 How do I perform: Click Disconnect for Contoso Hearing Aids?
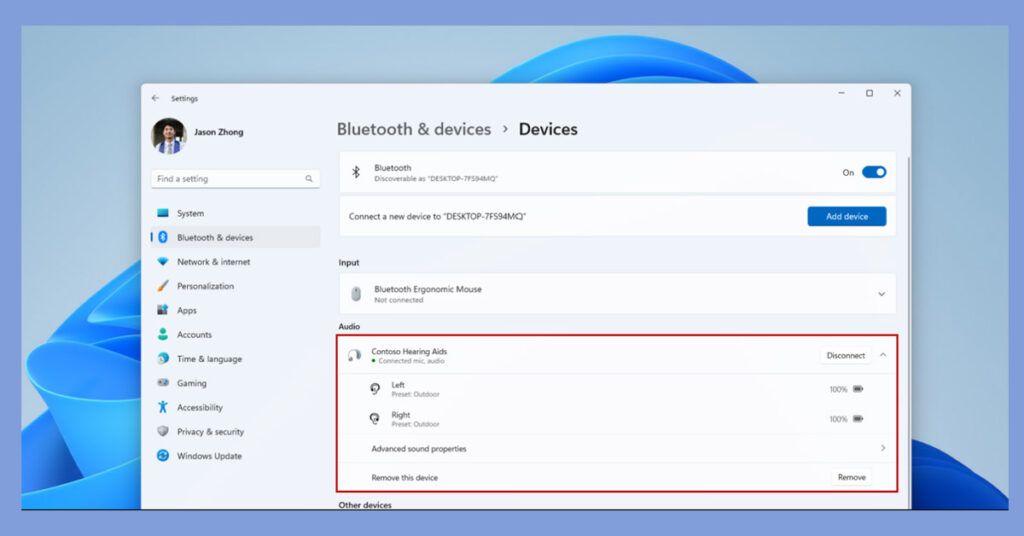845,355
